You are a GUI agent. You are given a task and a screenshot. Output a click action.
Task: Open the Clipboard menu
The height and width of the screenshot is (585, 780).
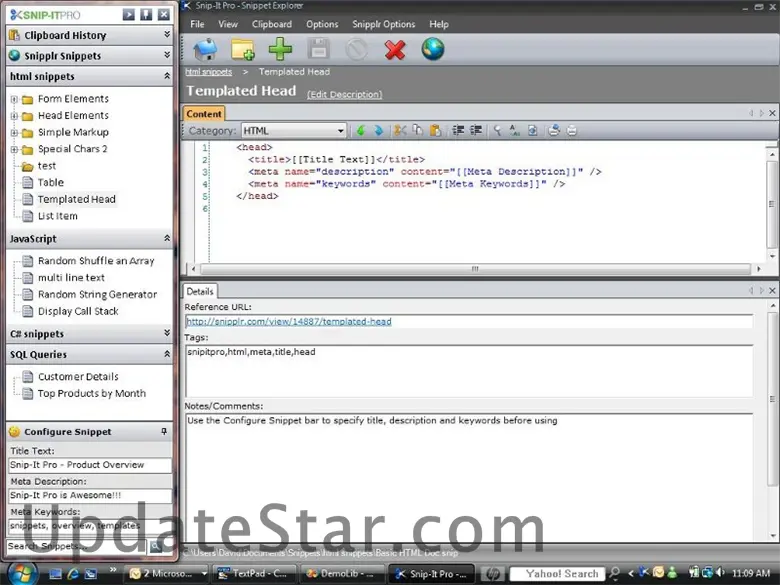tap(271, 24)
